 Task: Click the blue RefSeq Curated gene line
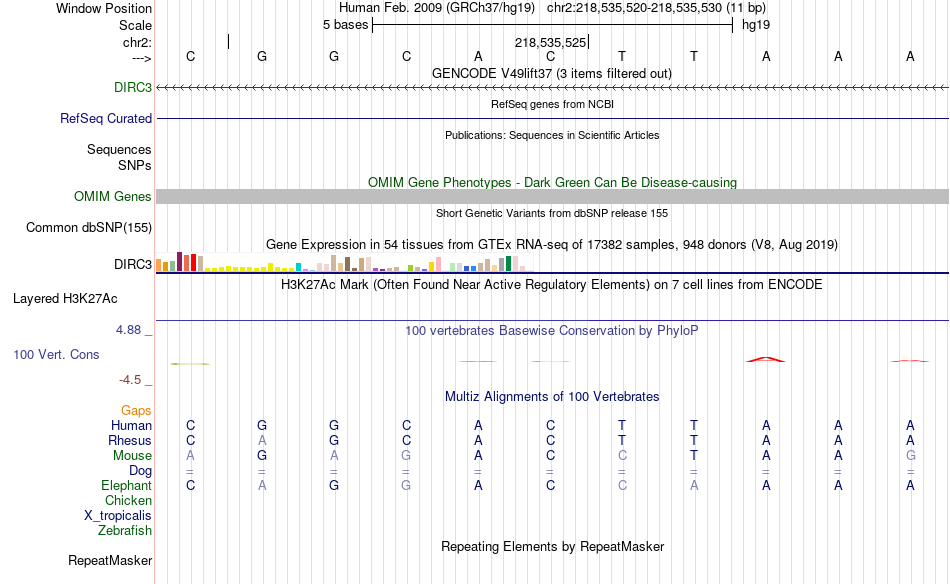(x=552, y=118)
